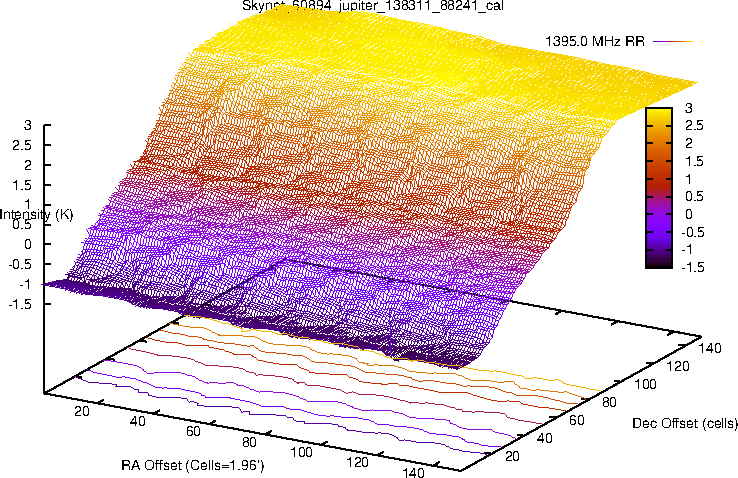
Task: Click tick value -1 on the intensity axis
Action: point(25,284)
